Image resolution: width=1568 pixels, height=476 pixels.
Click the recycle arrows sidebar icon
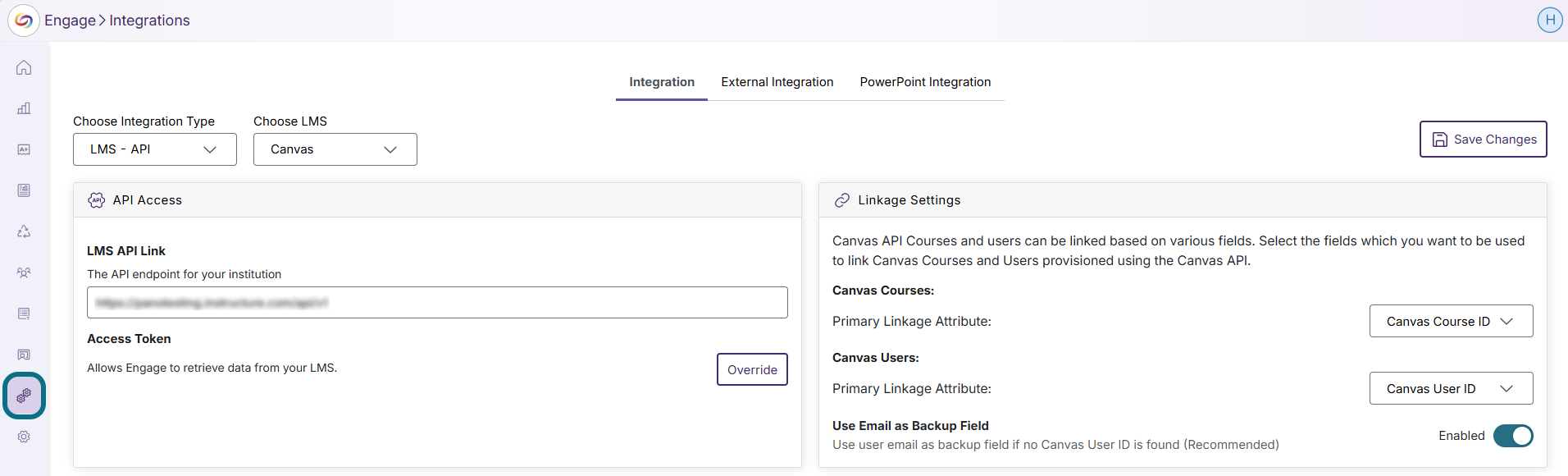24,231
